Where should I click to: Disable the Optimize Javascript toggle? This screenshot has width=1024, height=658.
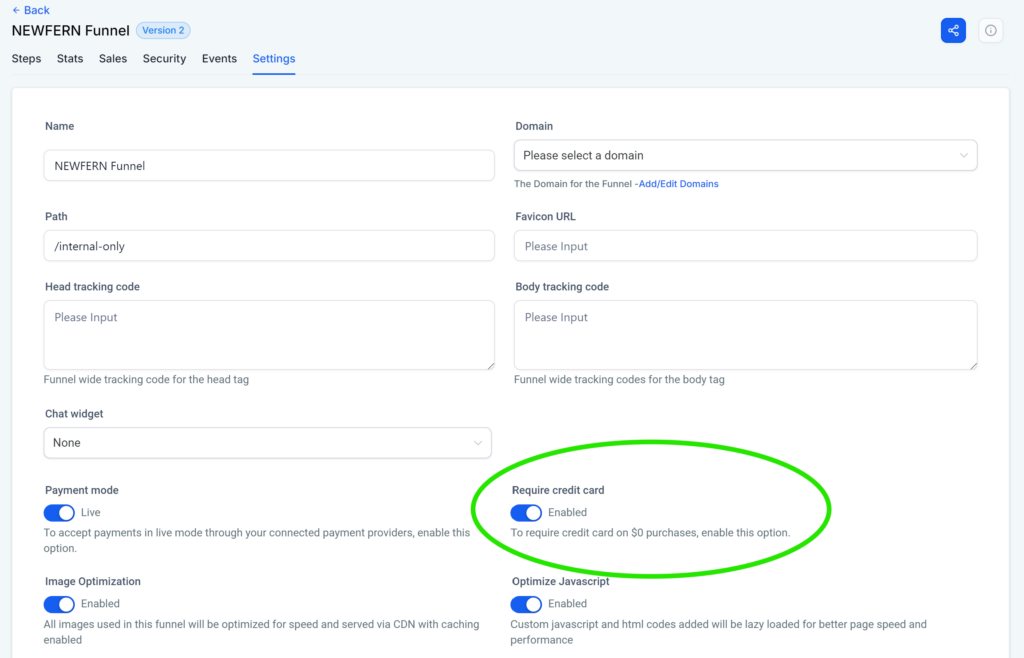[526, 604]
